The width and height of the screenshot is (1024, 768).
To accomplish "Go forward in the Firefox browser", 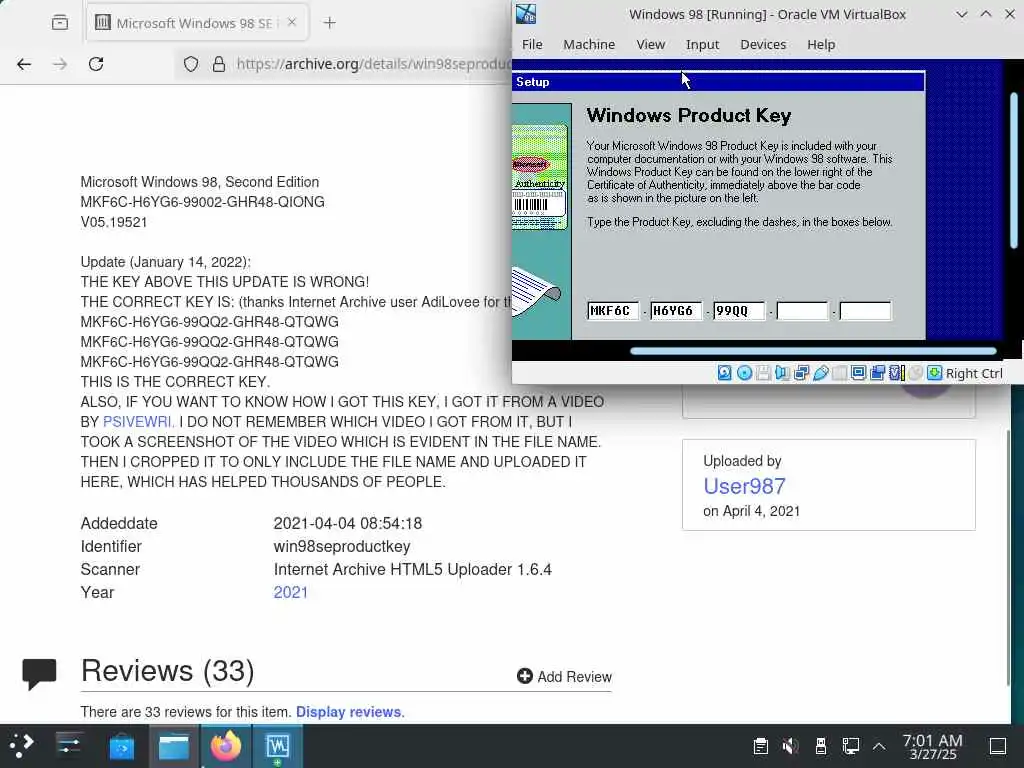I will 60,64.
